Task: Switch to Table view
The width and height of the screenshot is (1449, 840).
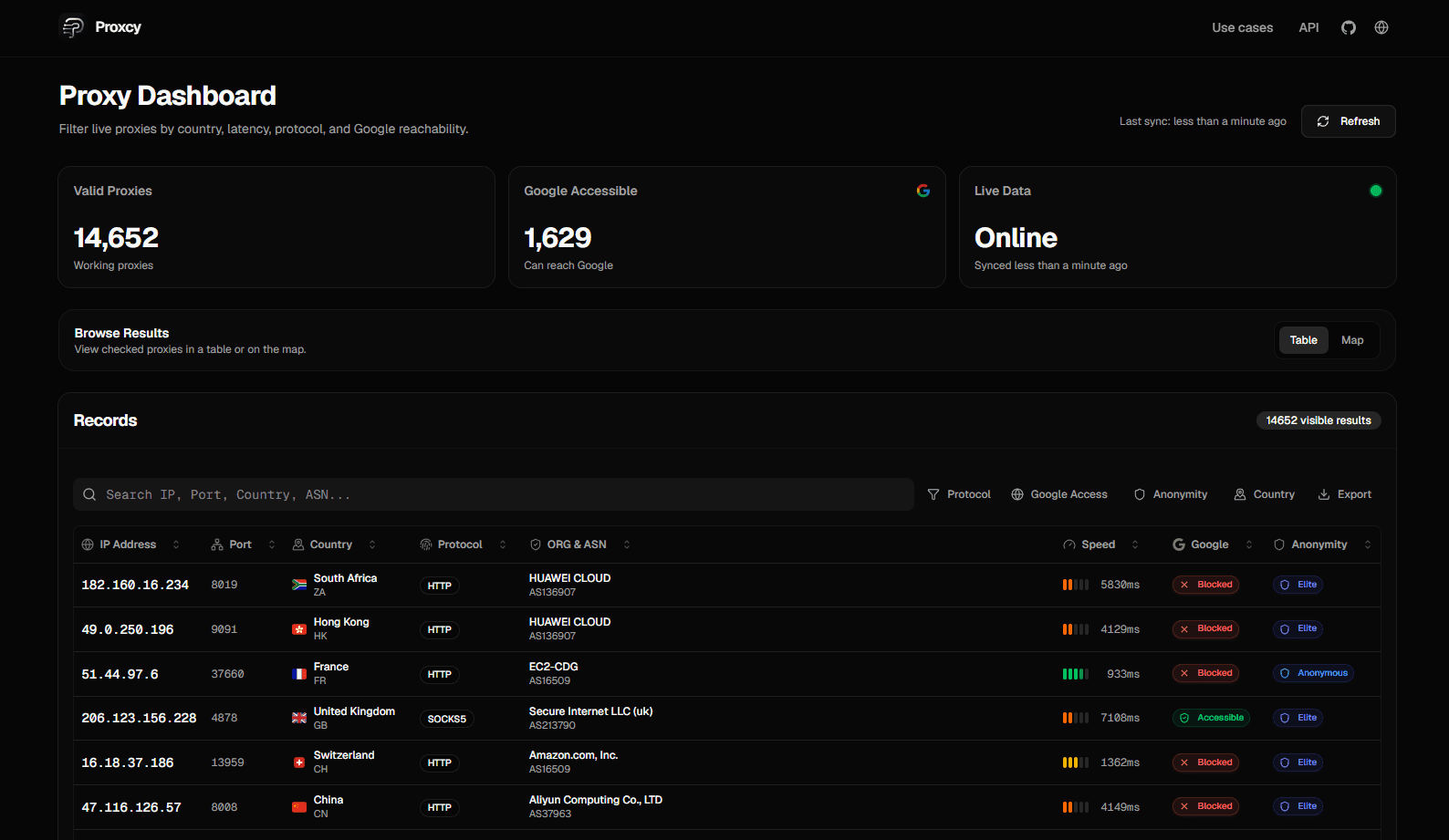Action: coord(1303,340)
